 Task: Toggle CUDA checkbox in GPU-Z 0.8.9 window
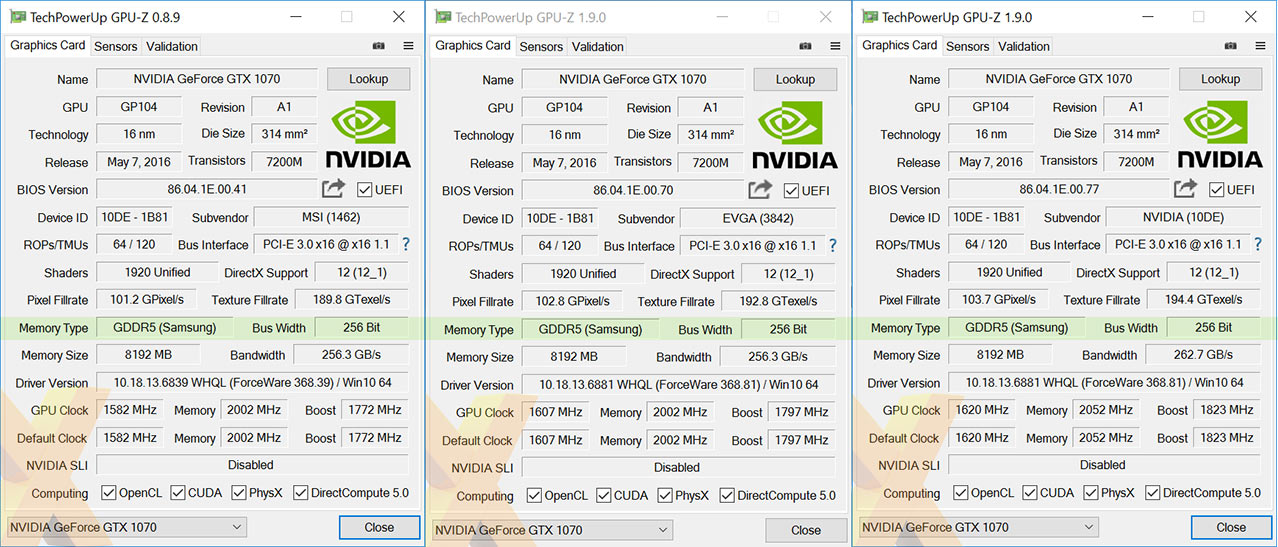pos(178,492)
